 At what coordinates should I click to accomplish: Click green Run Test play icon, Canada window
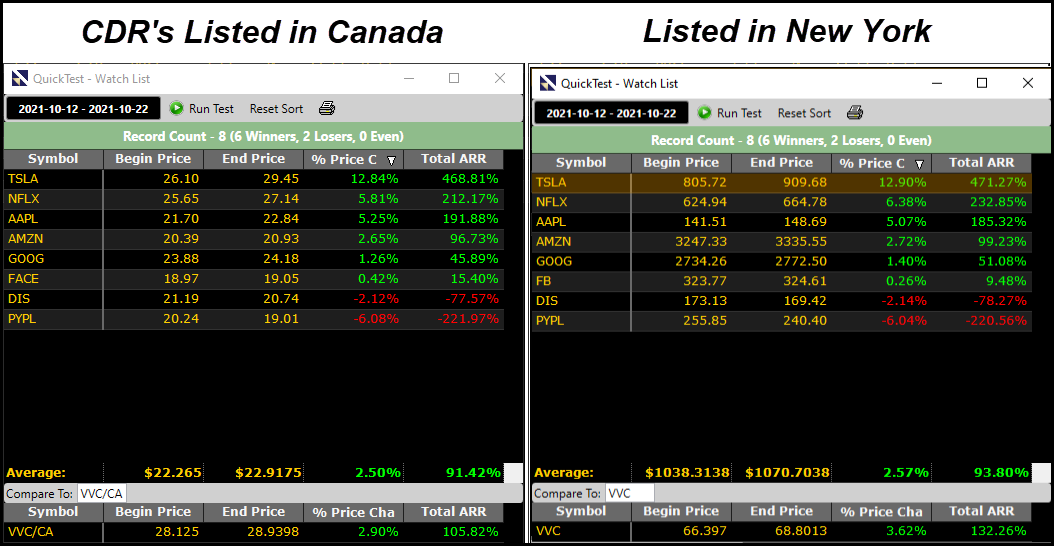pos(176,108)
